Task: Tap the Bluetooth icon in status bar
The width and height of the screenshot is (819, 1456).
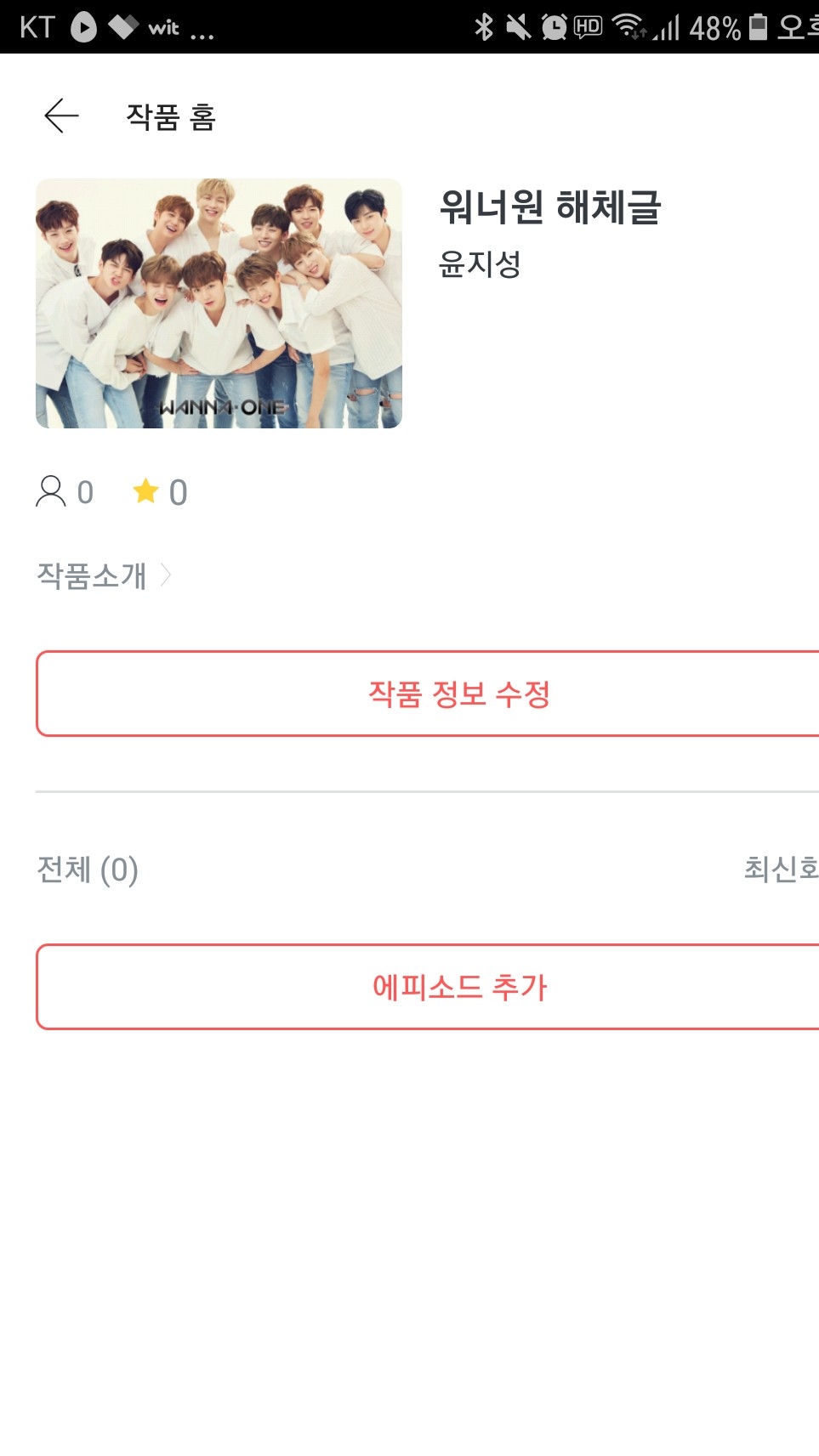Action: [x=484, y=27]
